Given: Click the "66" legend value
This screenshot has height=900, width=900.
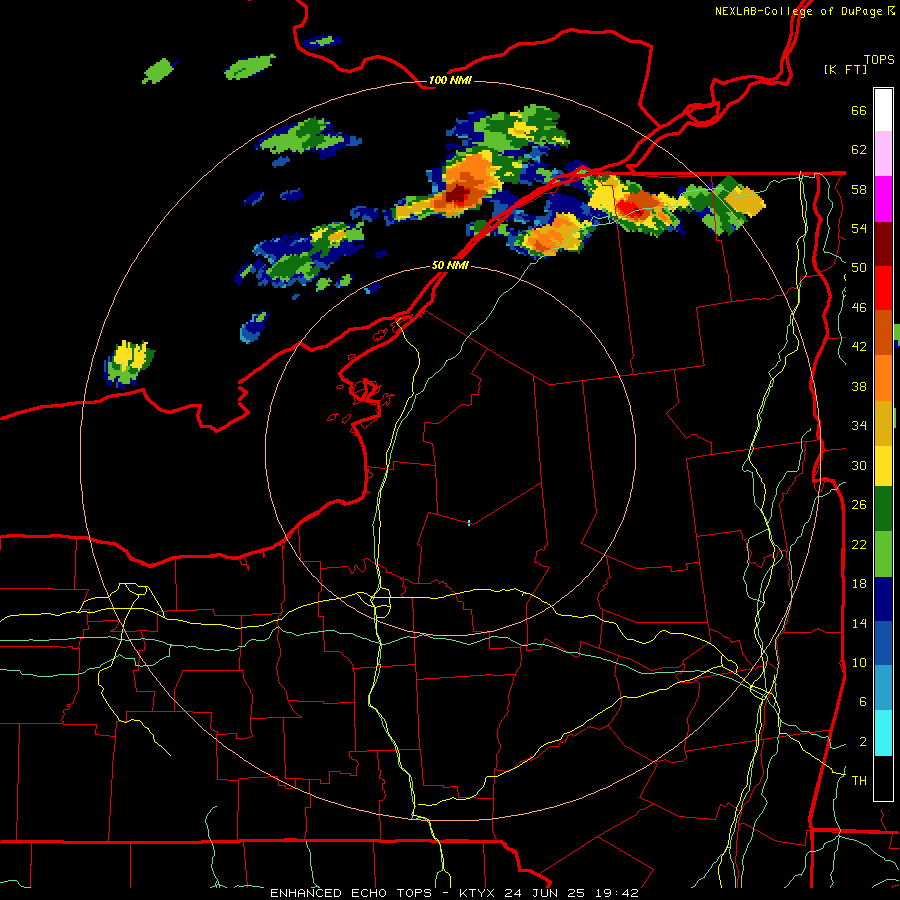Looking at the screenshot, I should tap(859, 110).
